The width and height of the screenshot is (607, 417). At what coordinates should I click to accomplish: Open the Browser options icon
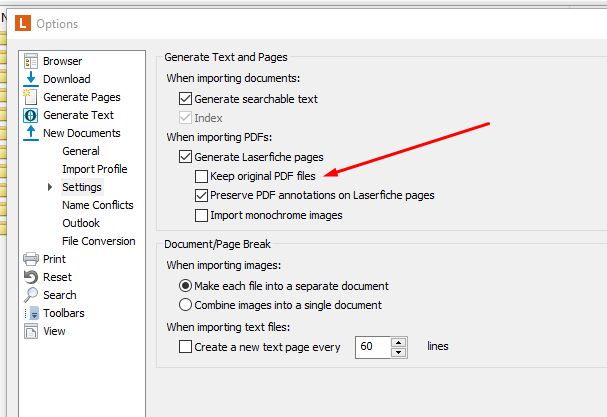pyautogui.click(x=31, y=61)
